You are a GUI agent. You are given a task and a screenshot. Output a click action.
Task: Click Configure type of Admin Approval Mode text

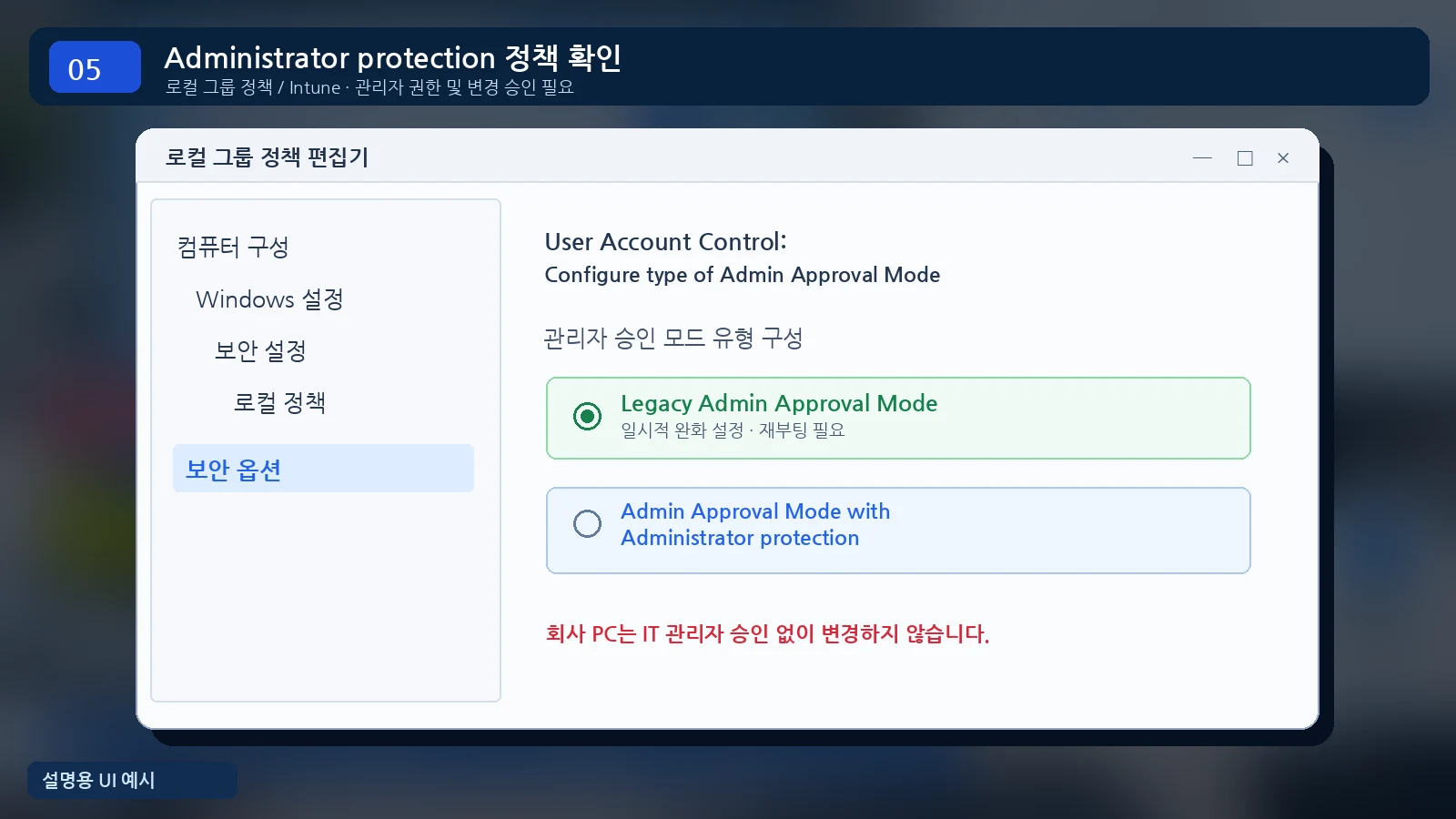[743, 275]
